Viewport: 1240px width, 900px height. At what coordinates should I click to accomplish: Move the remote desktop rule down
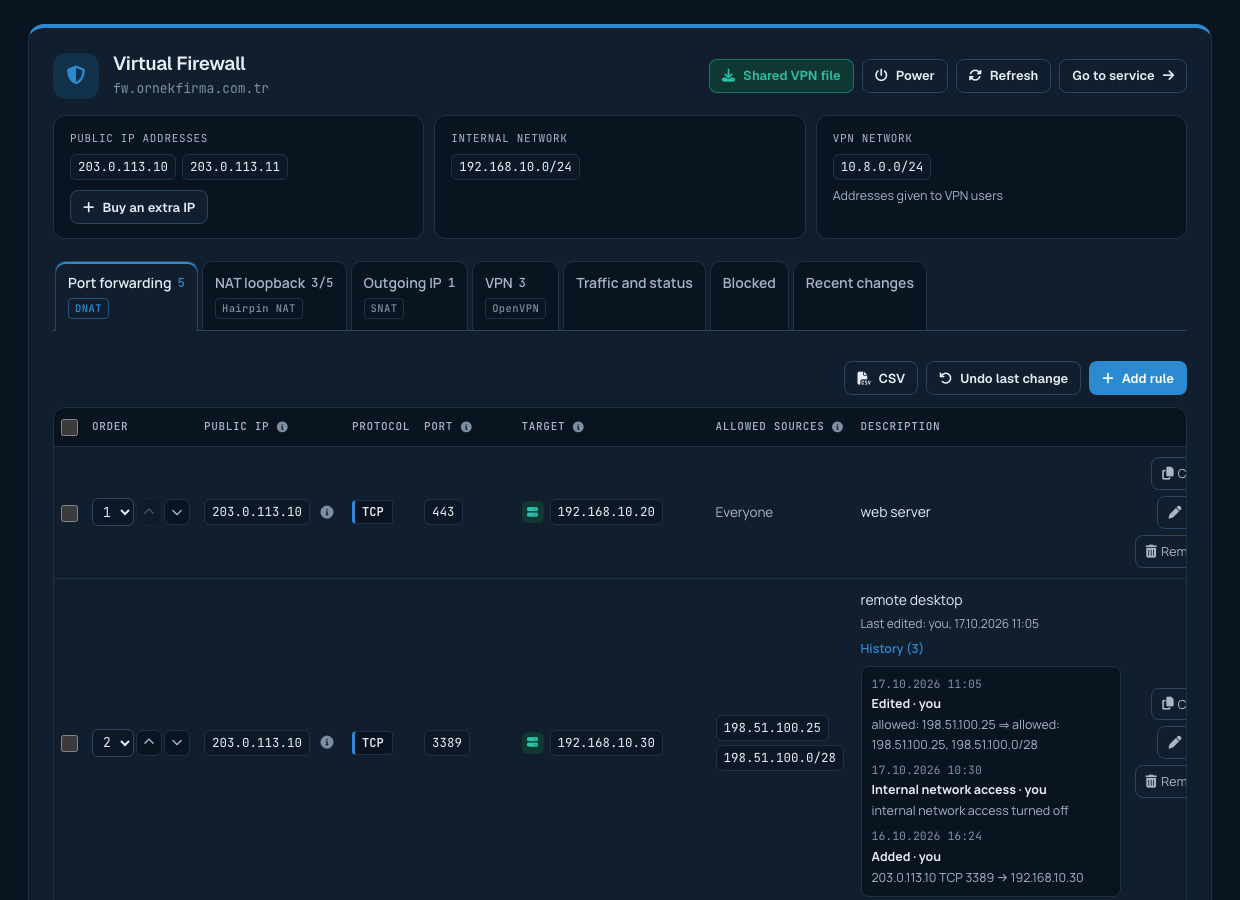[x=177, y=743]
